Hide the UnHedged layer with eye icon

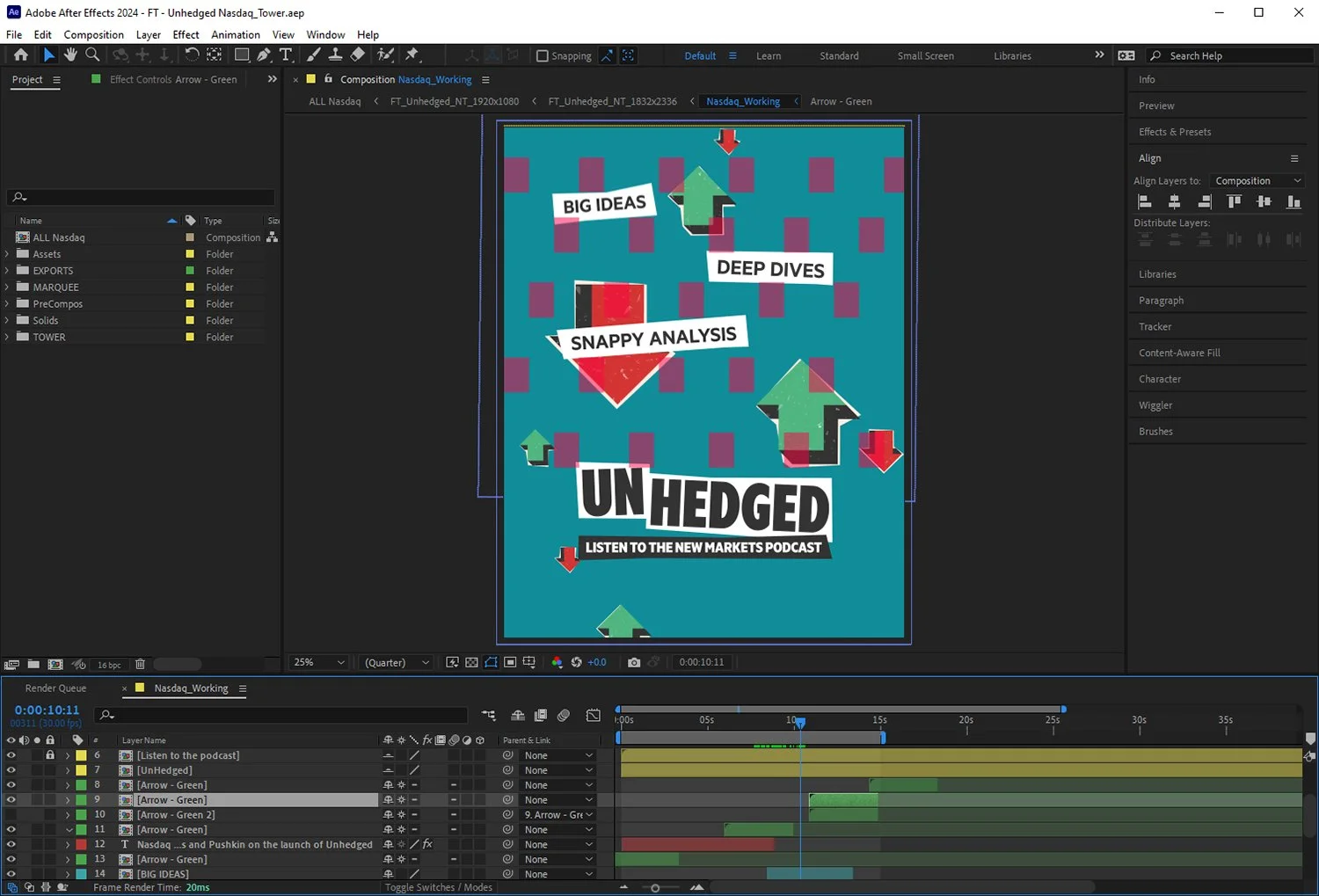click(11, 770)
